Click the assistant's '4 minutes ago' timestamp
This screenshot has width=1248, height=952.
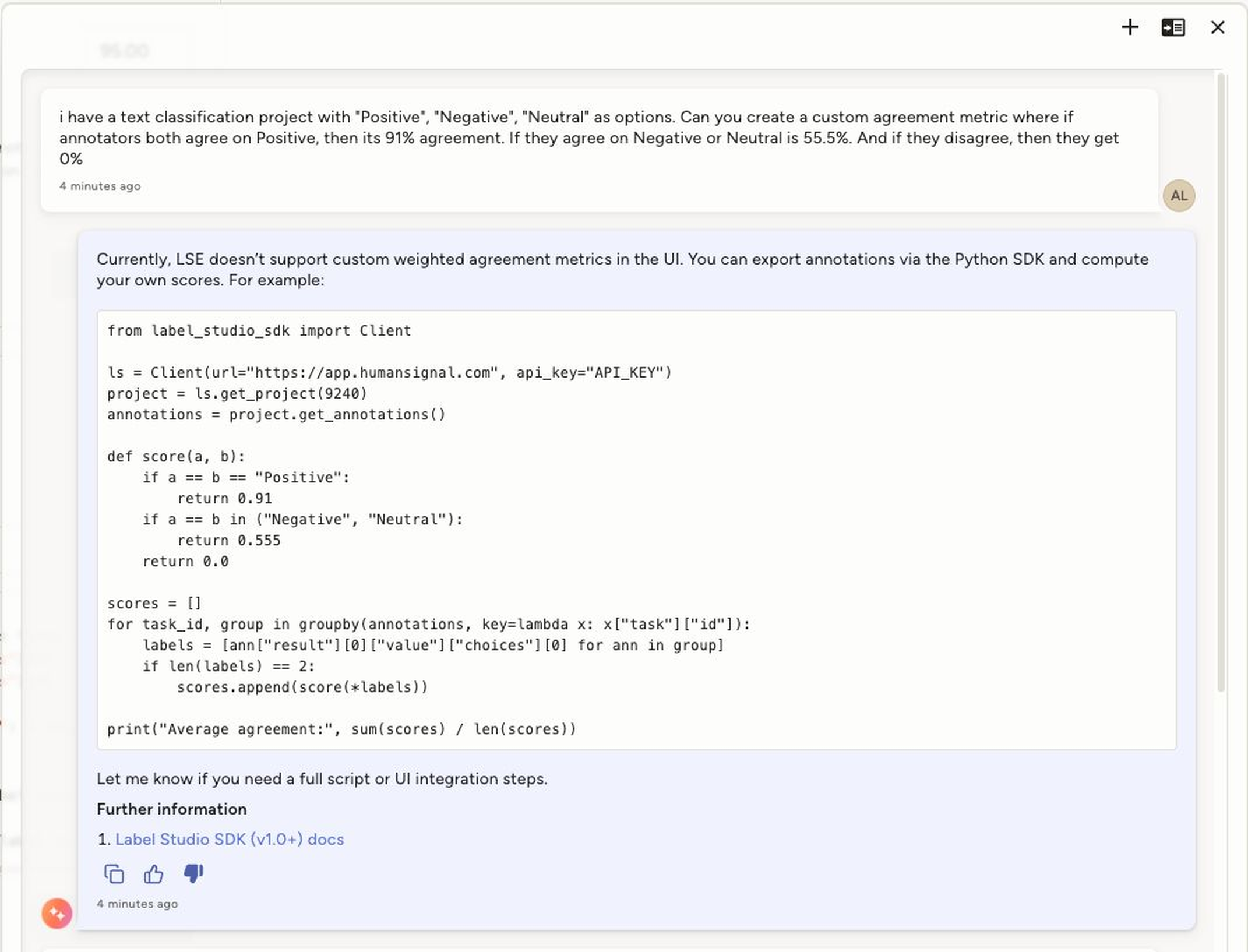click(x=137, y=904)
